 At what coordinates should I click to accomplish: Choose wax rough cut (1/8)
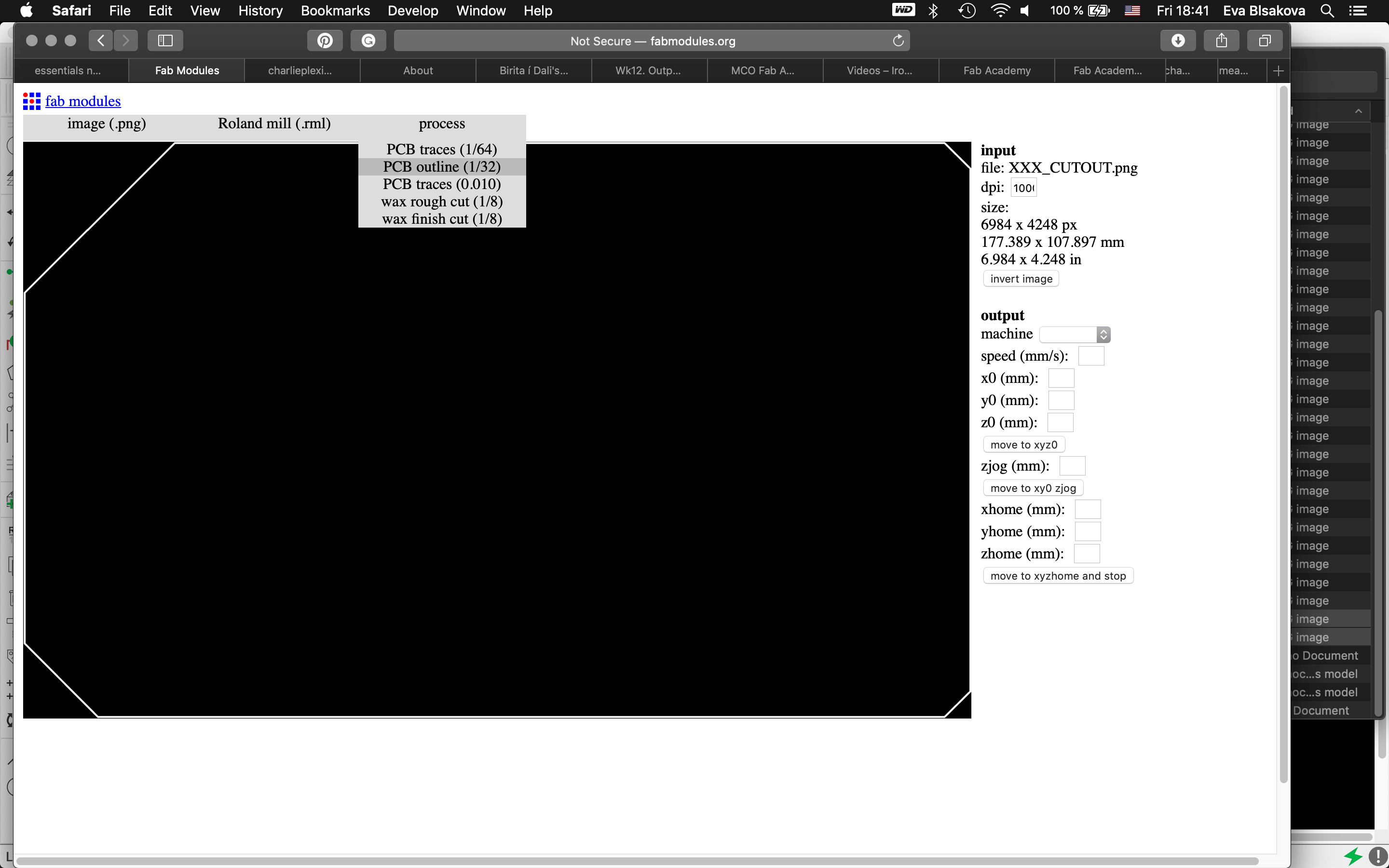pyautogui.click(x=441, y=202)
